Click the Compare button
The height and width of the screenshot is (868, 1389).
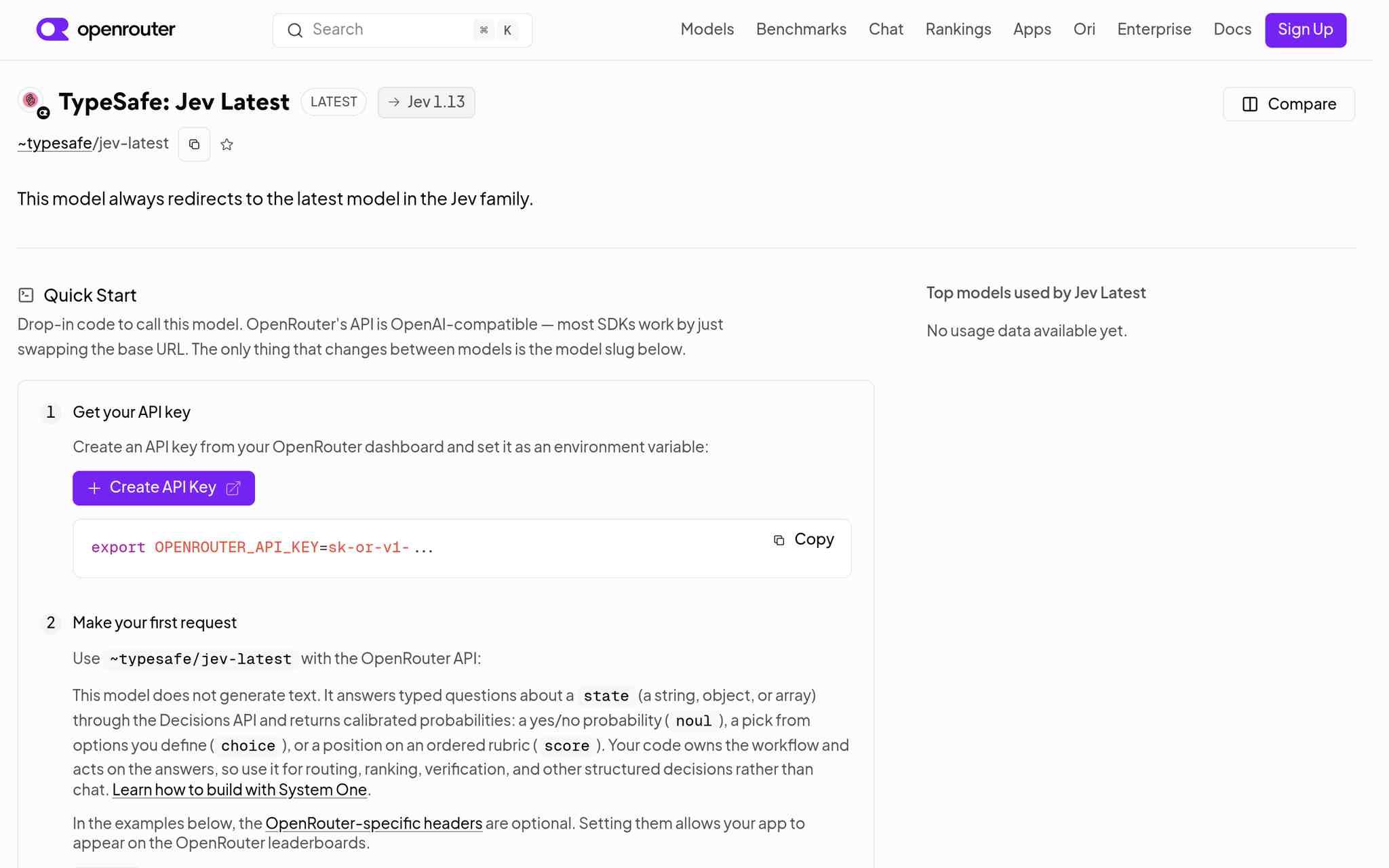pos(1289,104)
